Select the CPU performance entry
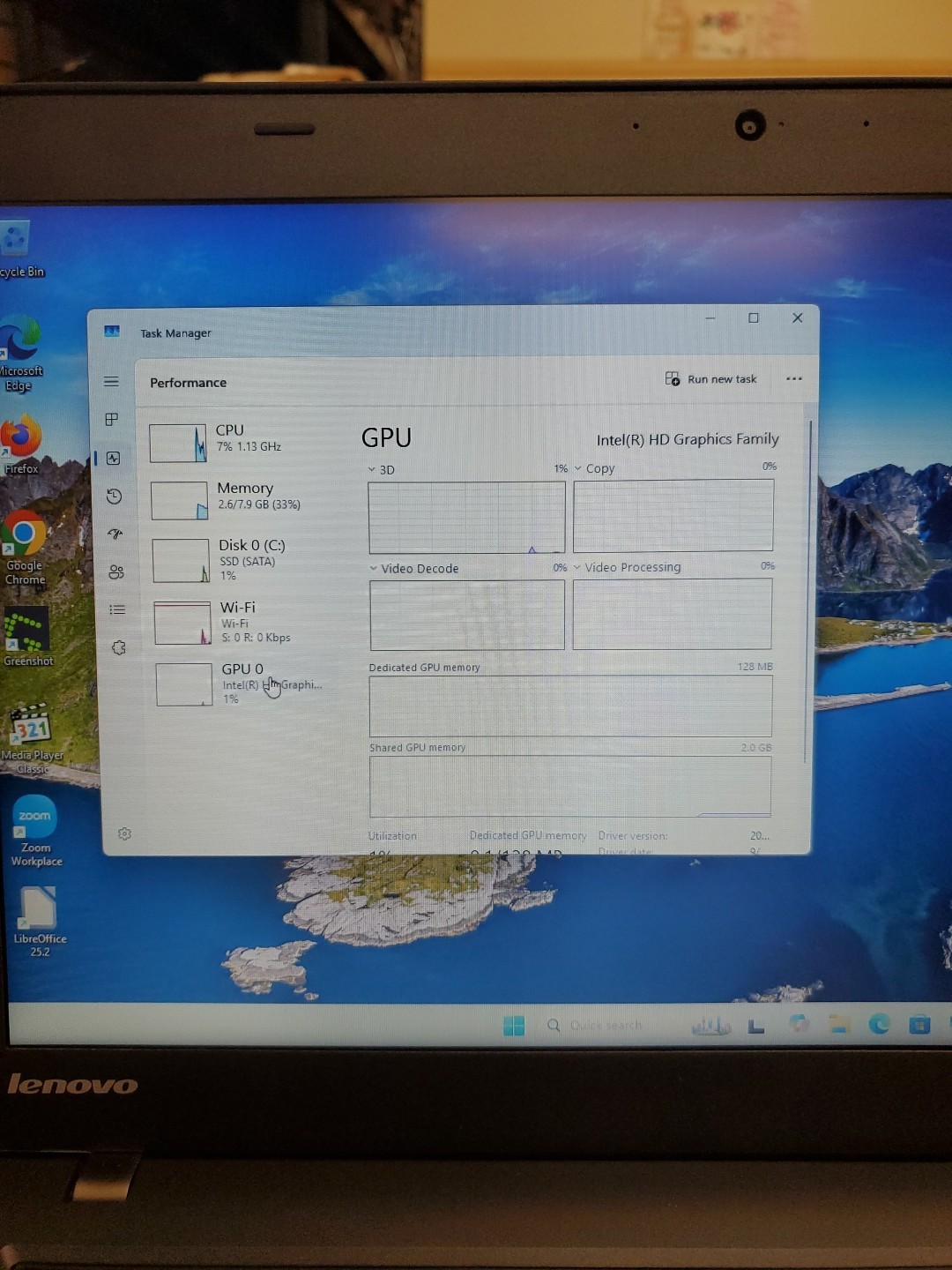This screenshot has height=1270, width=952. click(x=238, y=442)
